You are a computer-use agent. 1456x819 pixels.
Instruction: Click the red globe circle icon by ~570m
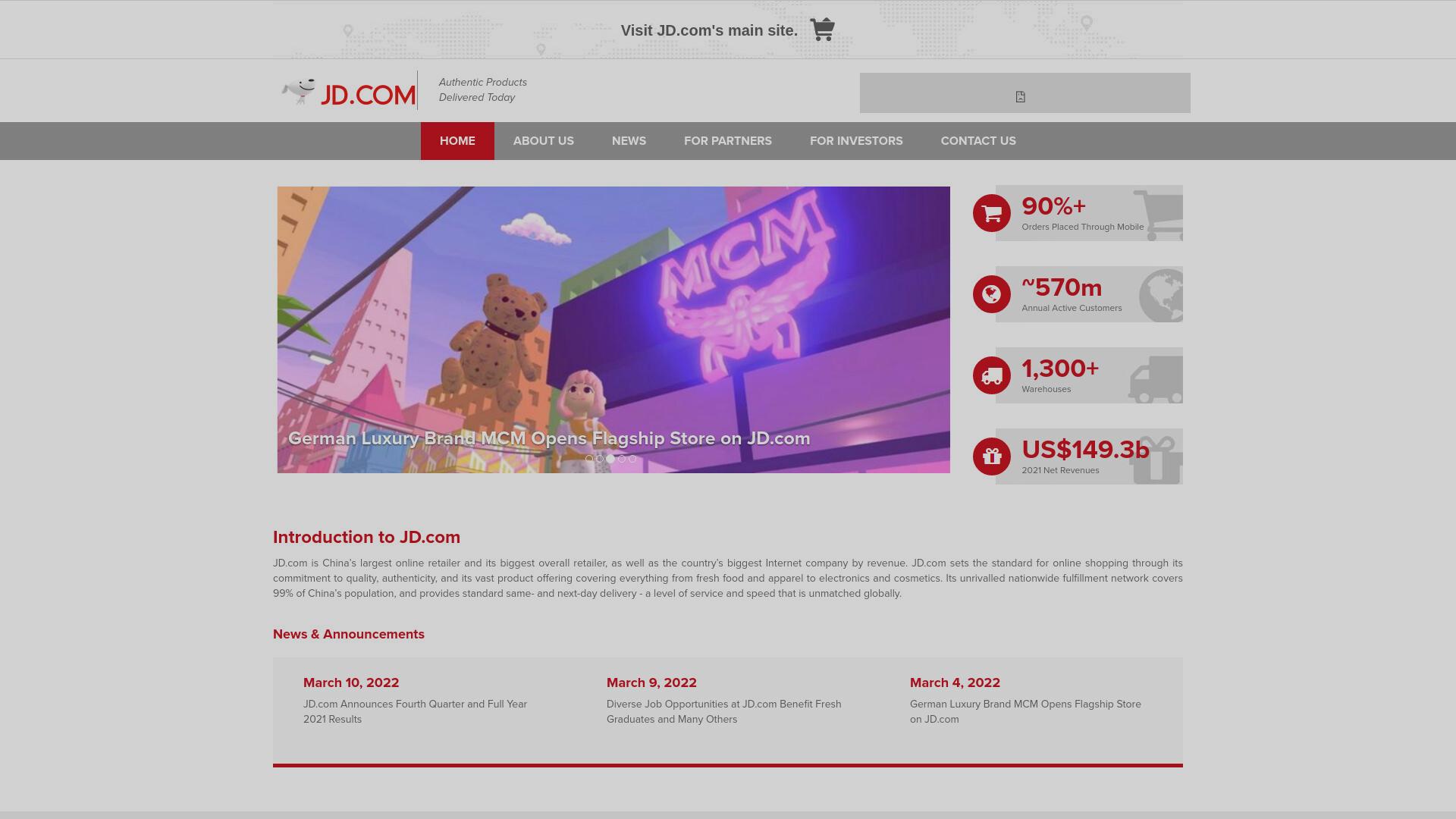click(x=992, y=294)
